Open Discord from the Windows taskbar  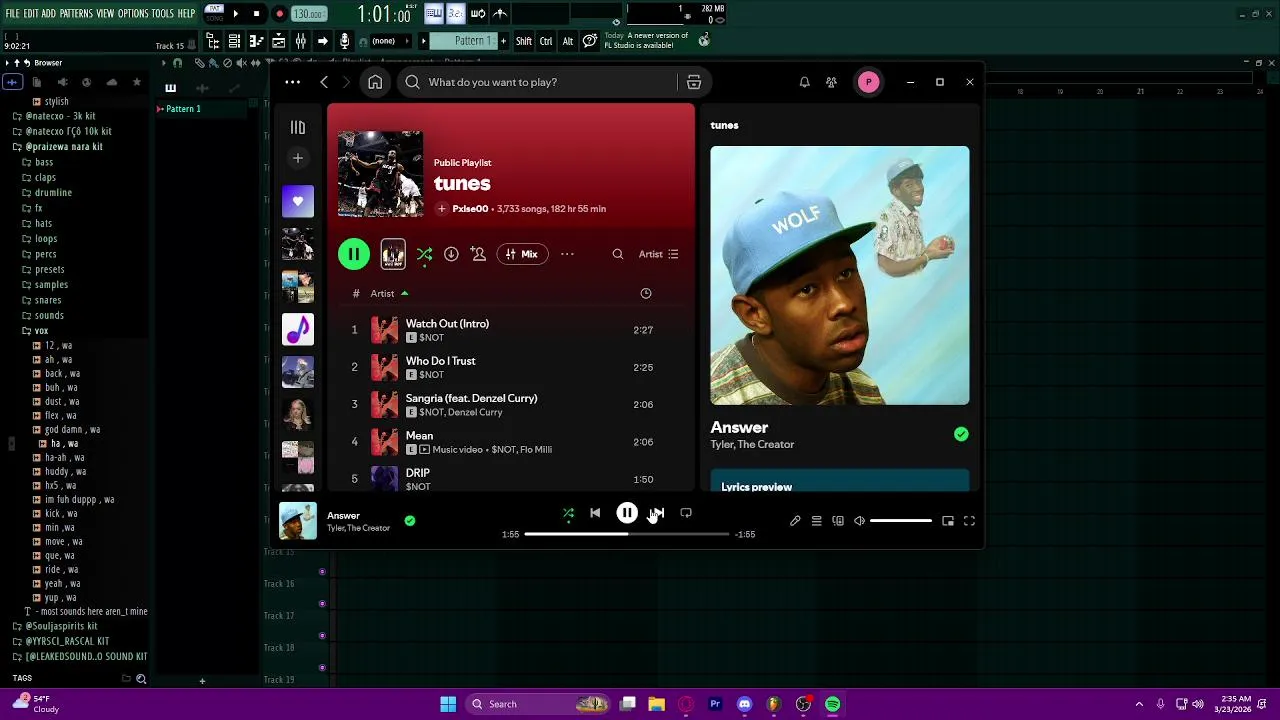(x=744, y=704)
